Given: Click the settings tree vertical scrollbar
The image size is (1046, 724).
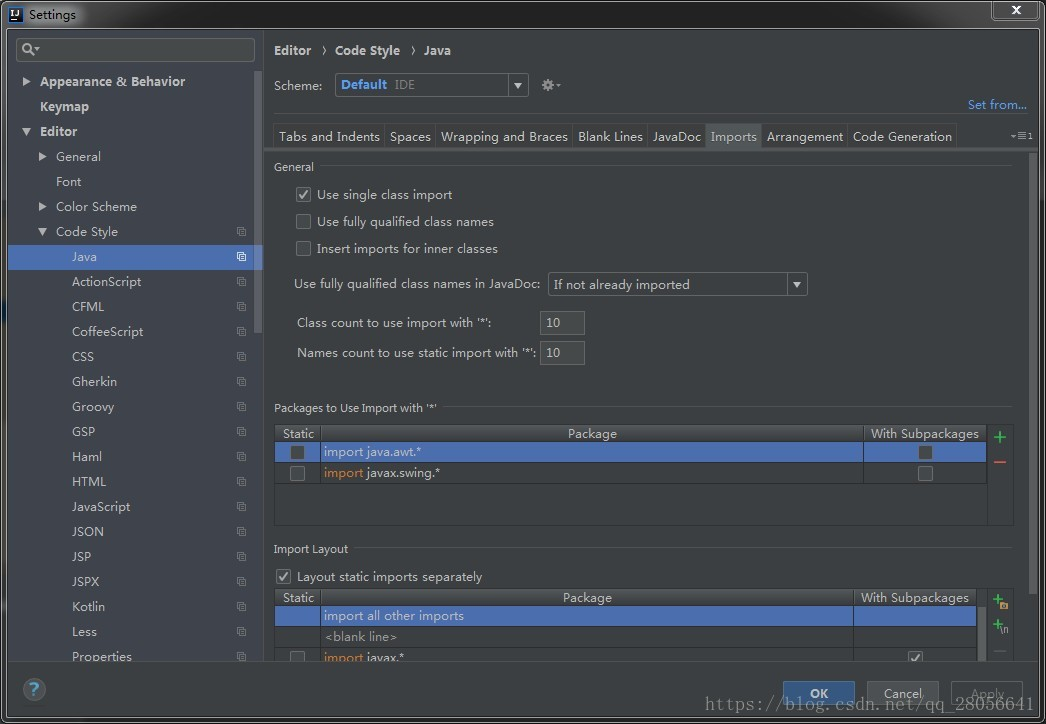Looking at the screenshot, I should coord(257,200).
